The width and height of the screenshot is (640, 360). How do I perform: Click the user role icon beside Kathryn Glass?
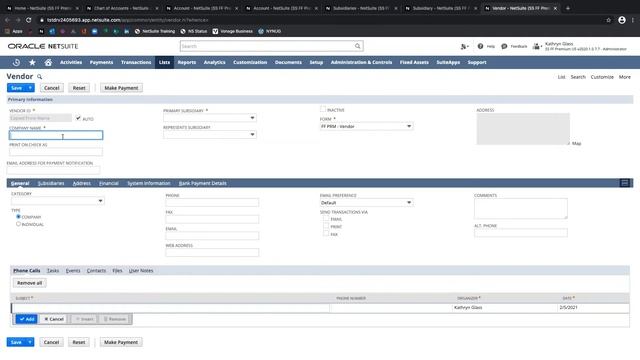(x=537, y=47)
